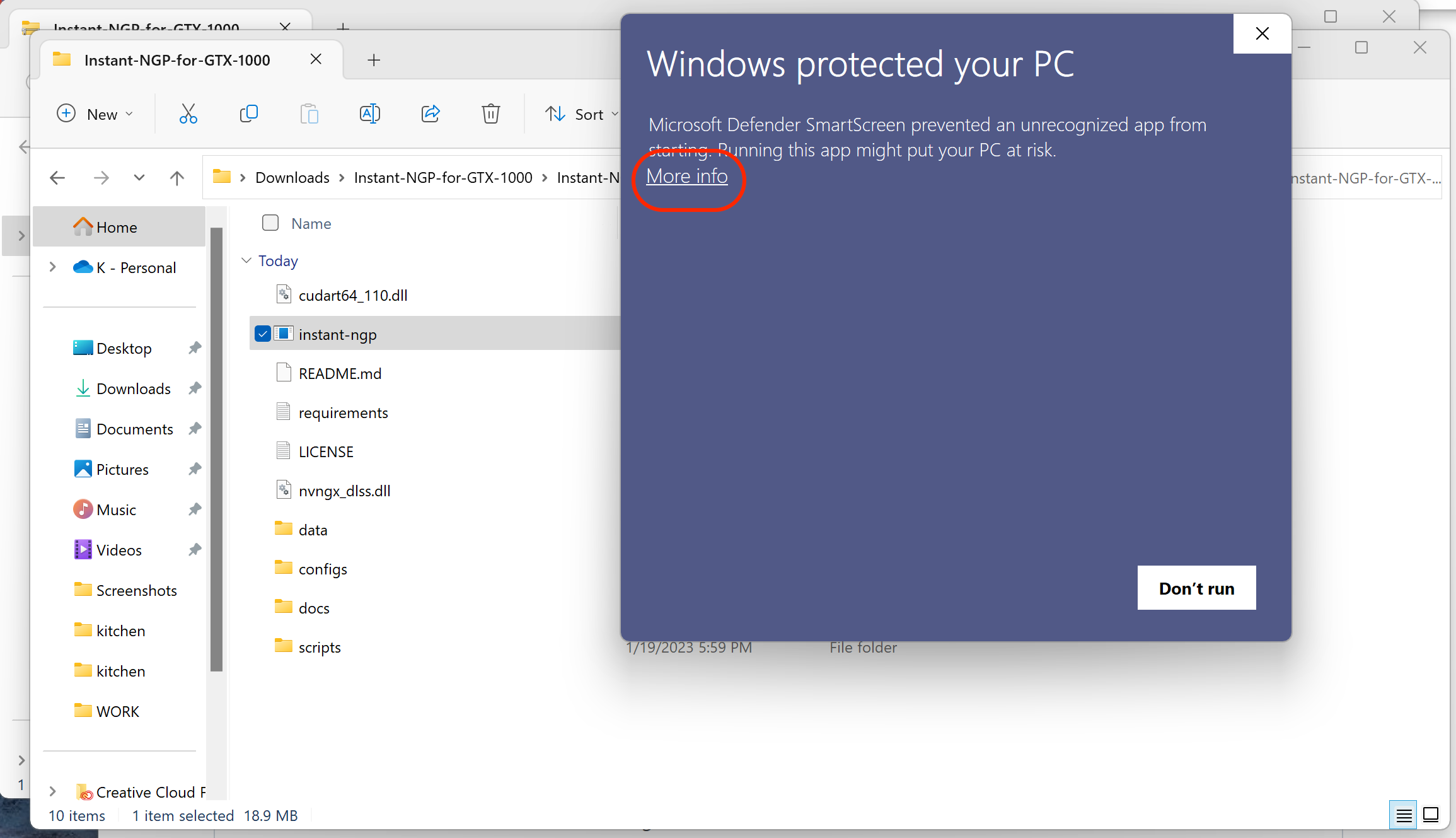Expand breadcrumb chevron before Downloads

(x=243, y=178)
